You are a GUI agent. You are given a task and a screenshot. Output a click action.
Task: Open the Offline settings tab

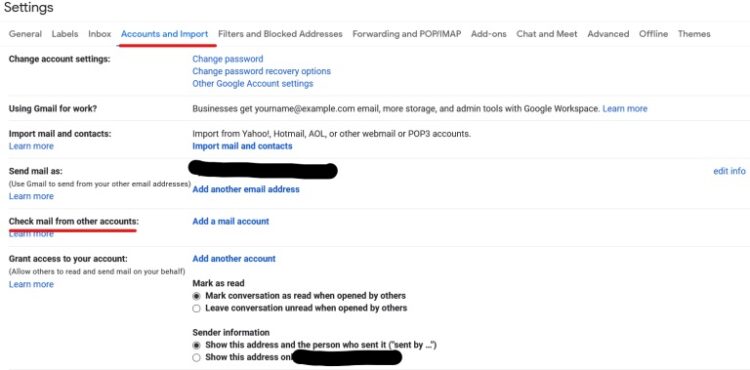coord(653,34)
